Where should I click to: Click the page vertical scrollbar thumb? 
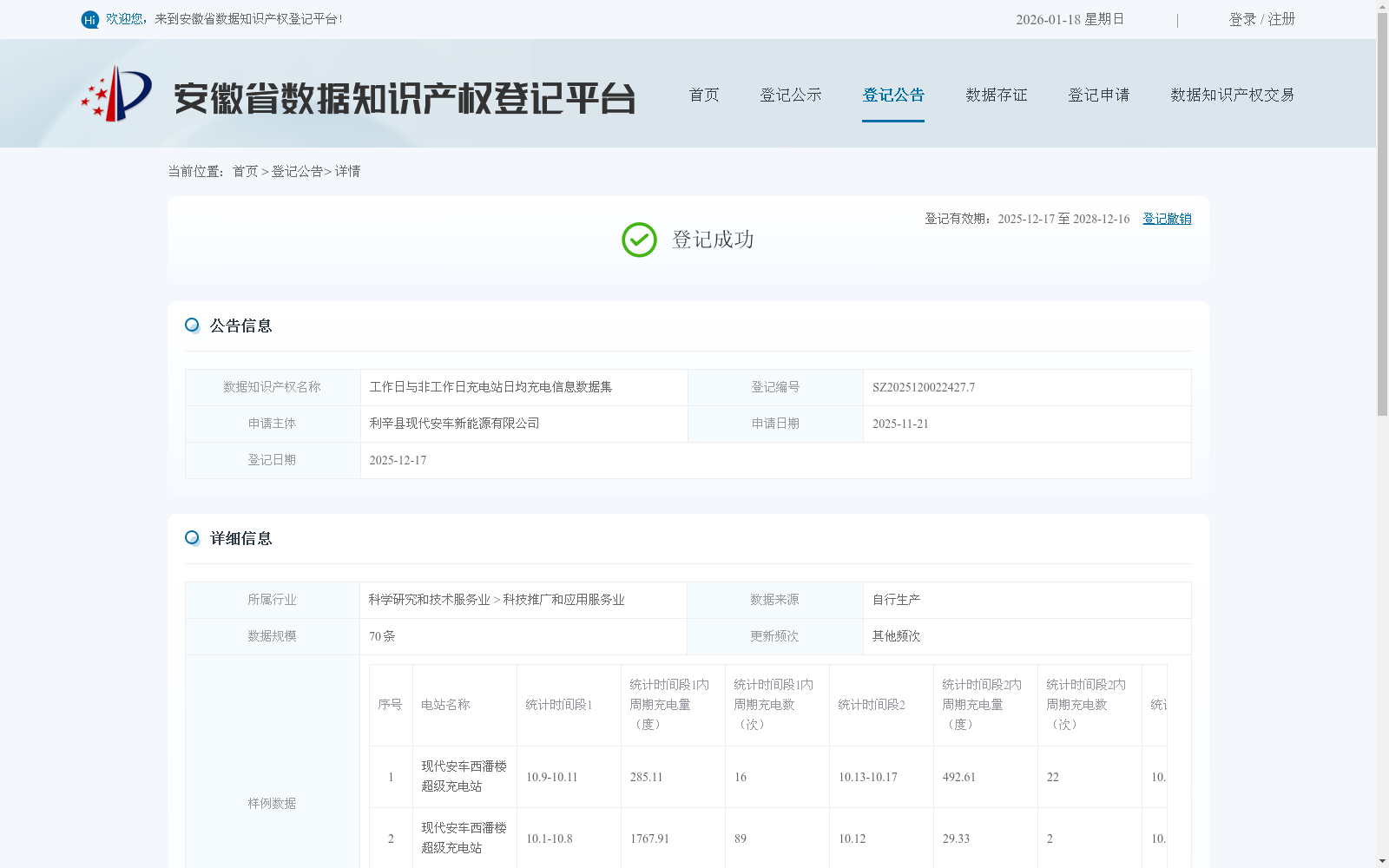[1382, 214]
